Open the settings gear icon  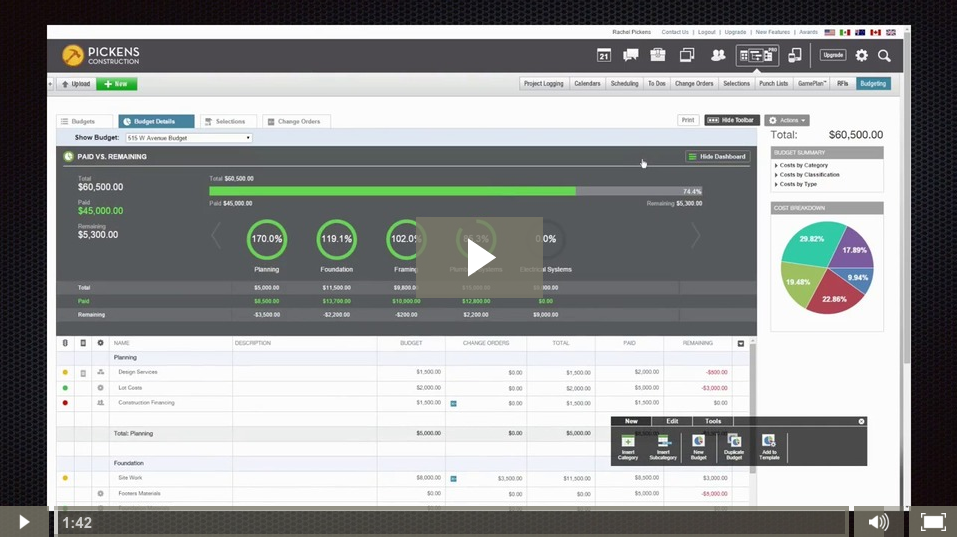[x=861, y=56]
